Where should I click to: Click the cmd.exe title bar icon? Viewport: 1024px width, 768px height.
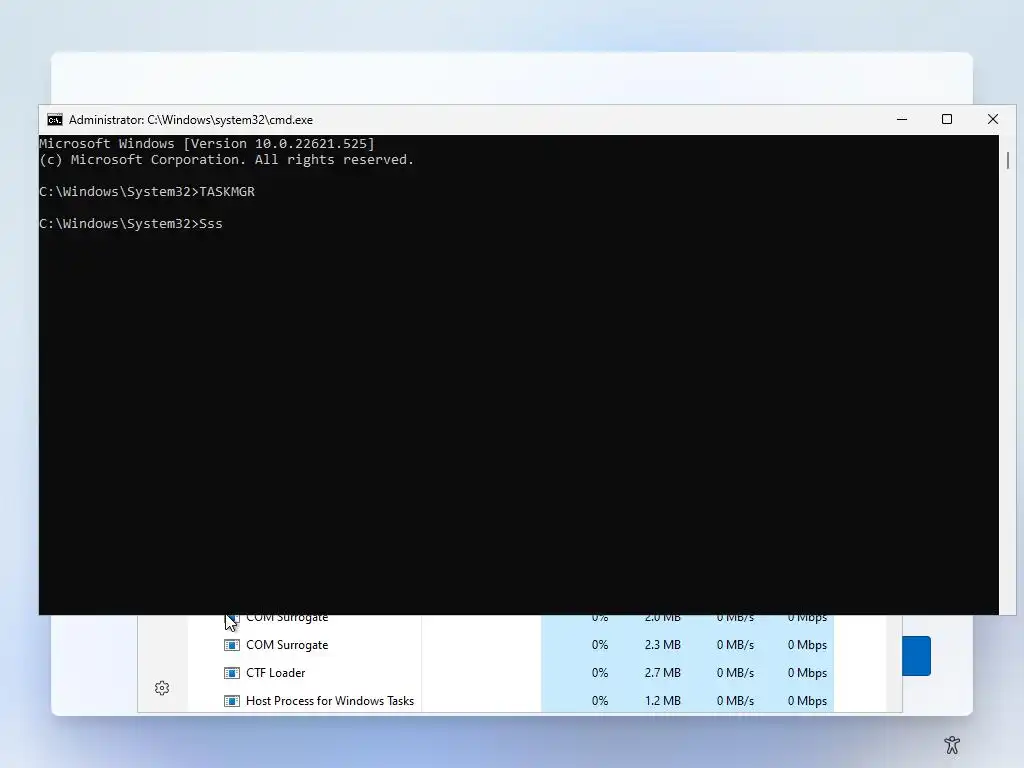click(55, 120)
